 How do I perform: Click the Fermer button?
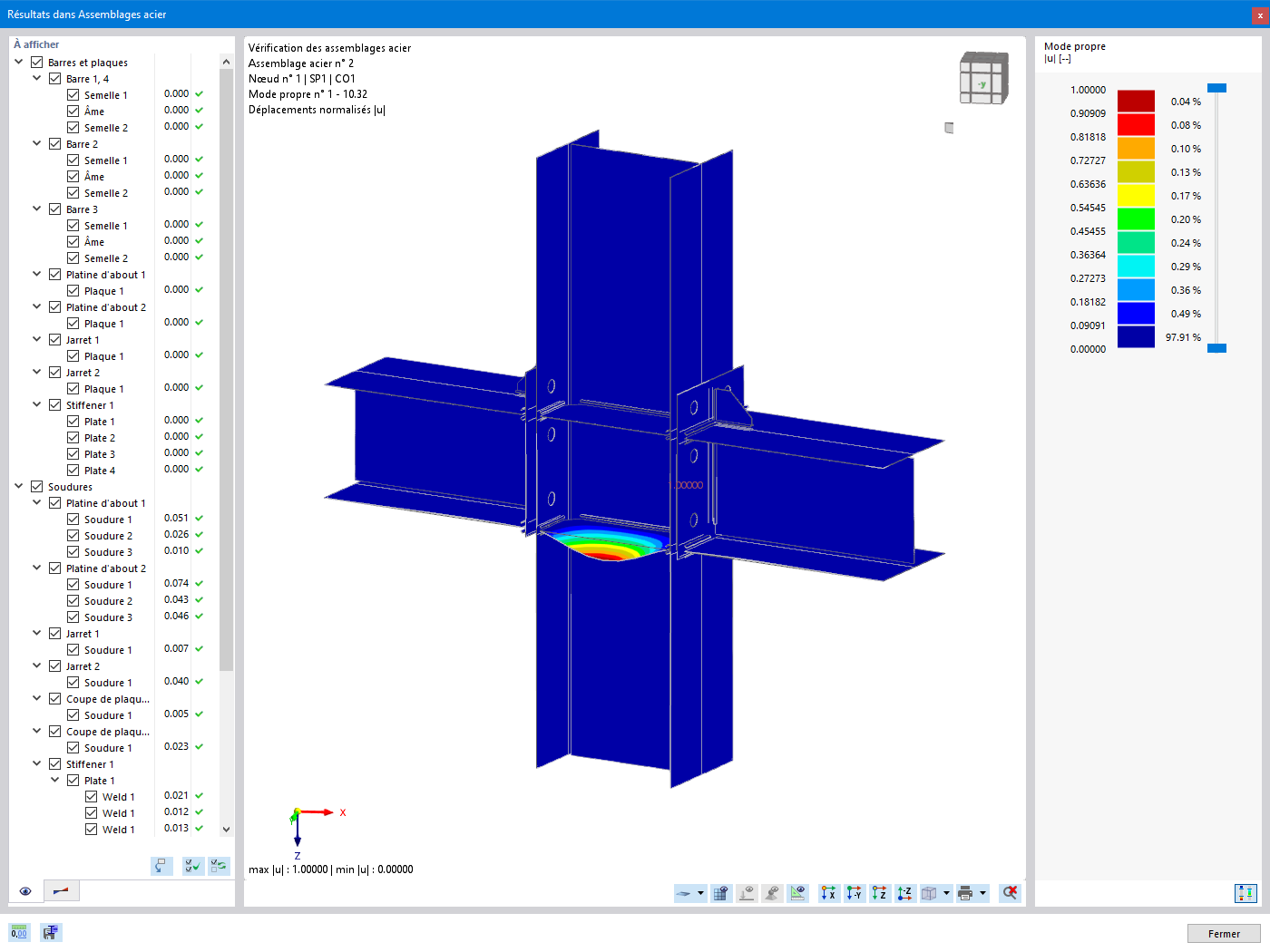tap(1224, 934)
